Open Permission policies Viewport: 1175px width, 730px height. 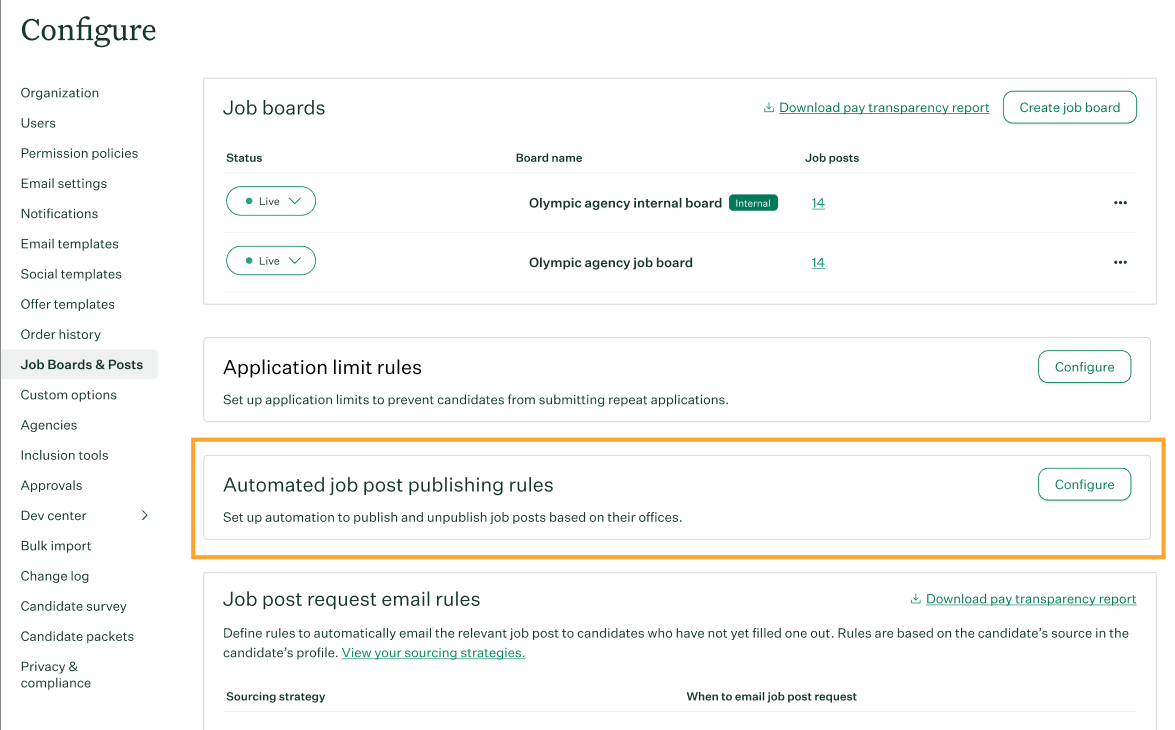pyautogui.click(x=79, y=153)
